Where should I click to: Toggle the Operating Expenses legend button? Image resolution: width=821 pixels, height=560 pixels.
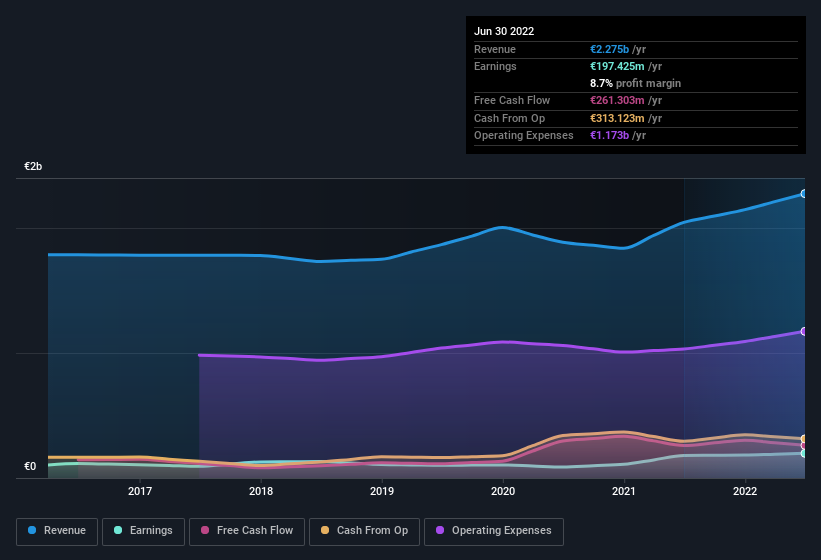click(494, 531)
